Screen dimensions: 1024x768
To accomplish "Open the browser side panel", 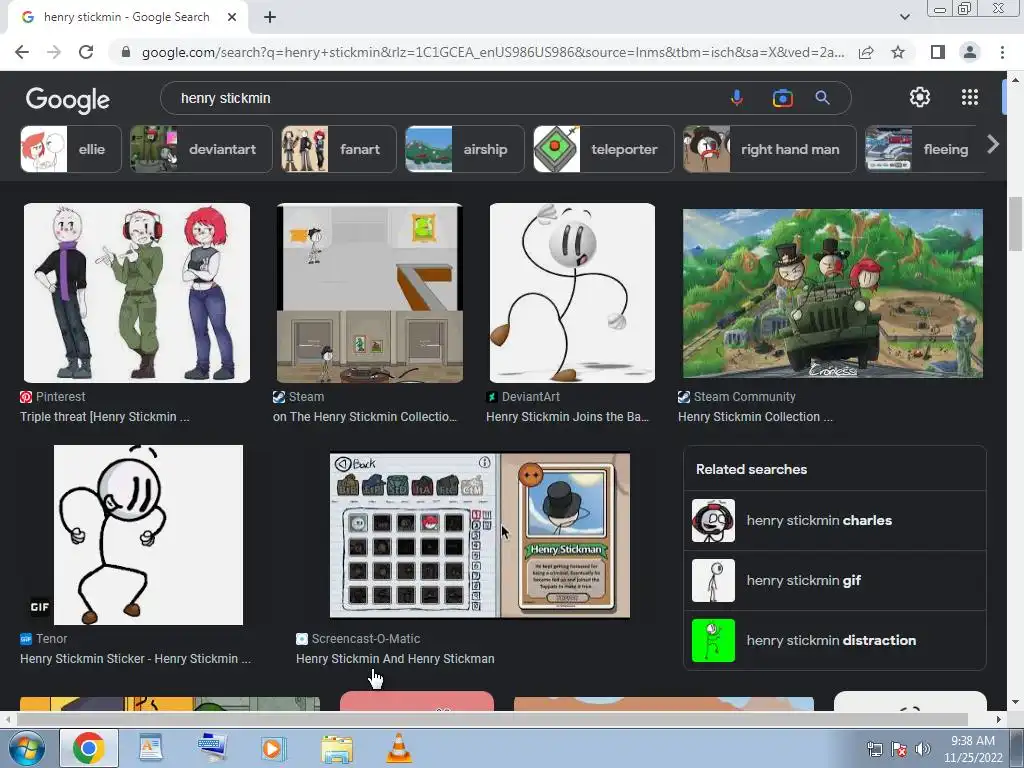I will click(x=938, y=52).
